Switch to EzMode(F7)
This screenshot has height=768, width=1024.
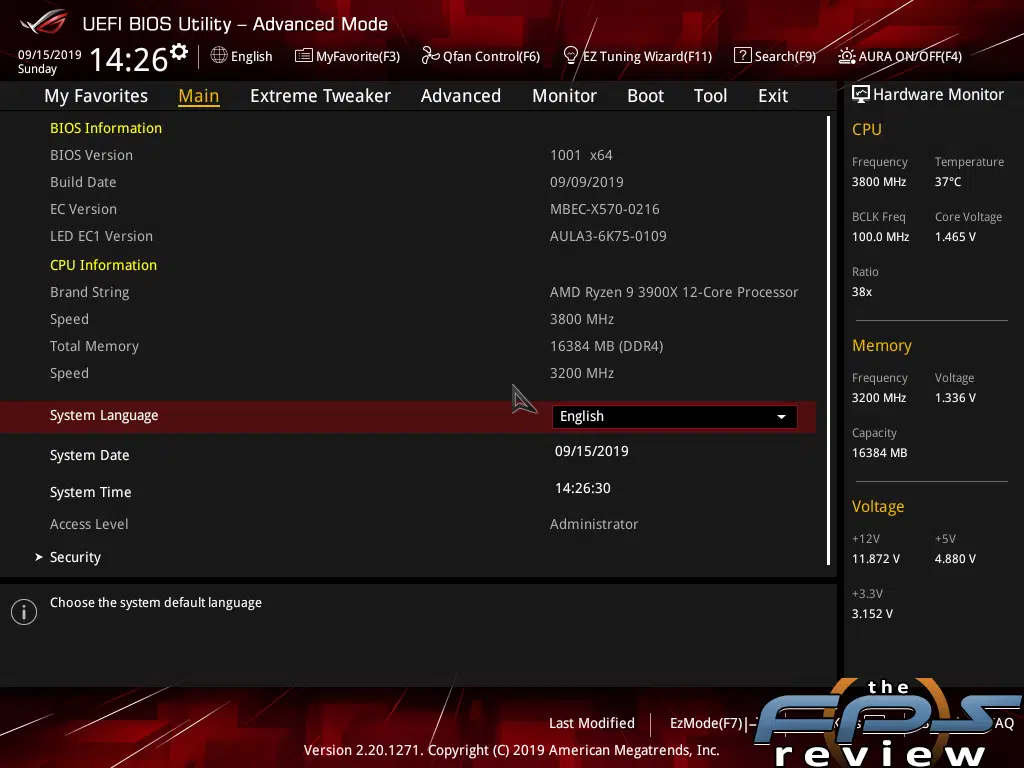pos(707,723)
